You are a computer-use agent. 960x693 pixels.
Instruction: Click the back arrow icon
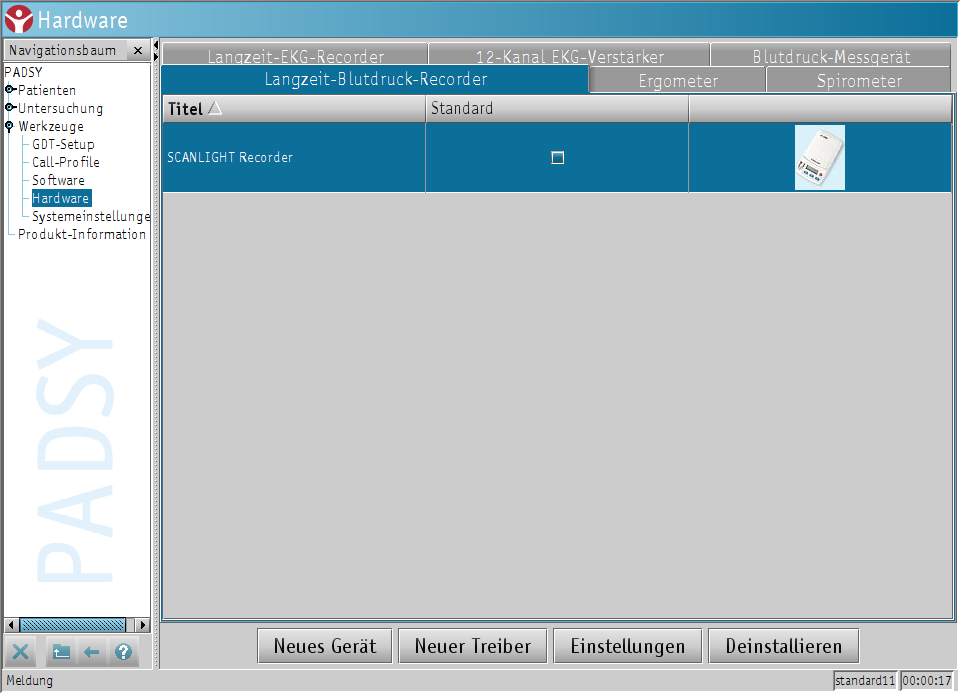pyautogui.click(x=92, y=653)
